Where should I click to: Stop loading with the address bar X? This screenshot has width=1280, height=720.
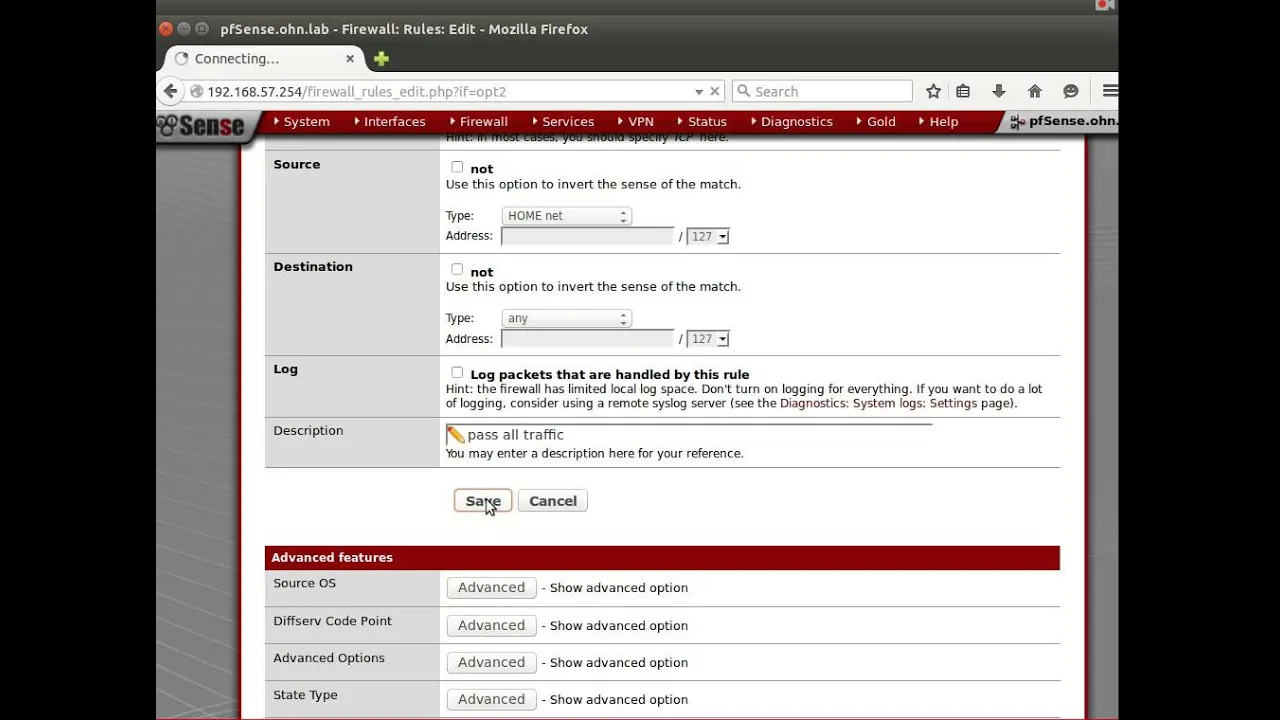coord(715,91)
